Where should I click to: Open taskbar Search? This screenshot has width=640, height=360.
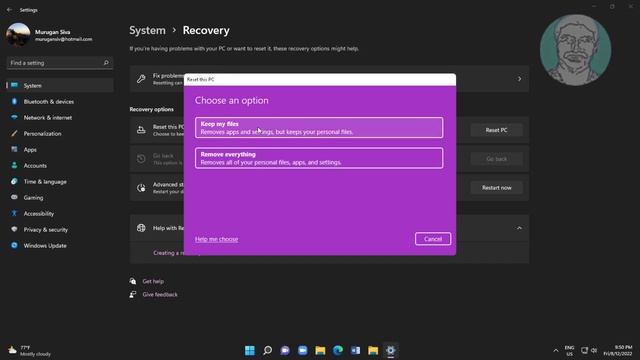click(267, 350)
